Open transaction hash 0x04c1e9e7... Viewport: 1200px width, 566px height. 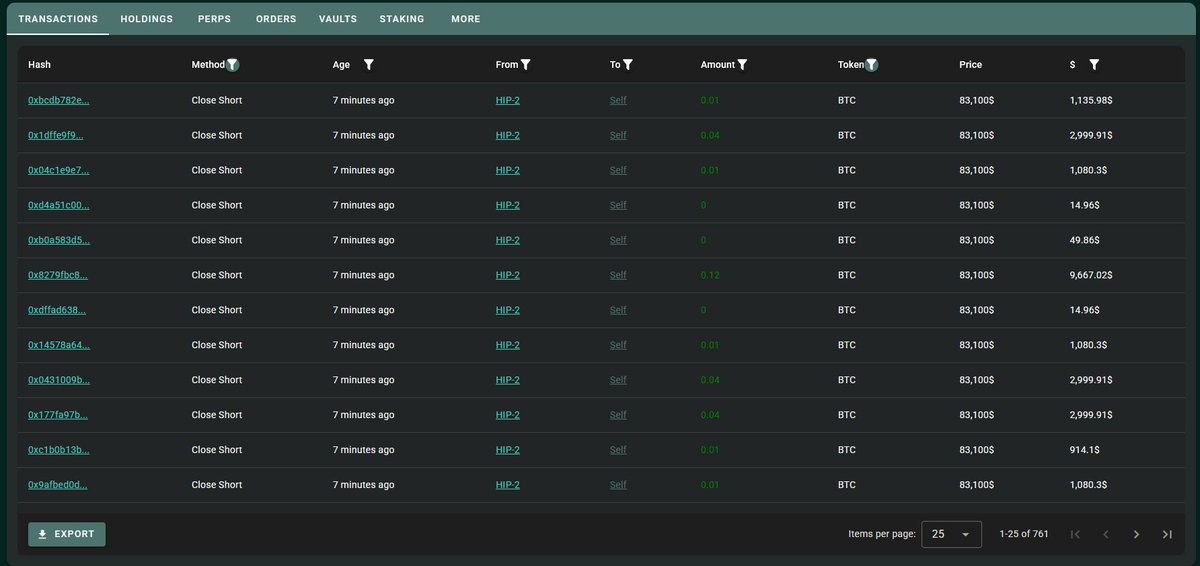(58, 170)
